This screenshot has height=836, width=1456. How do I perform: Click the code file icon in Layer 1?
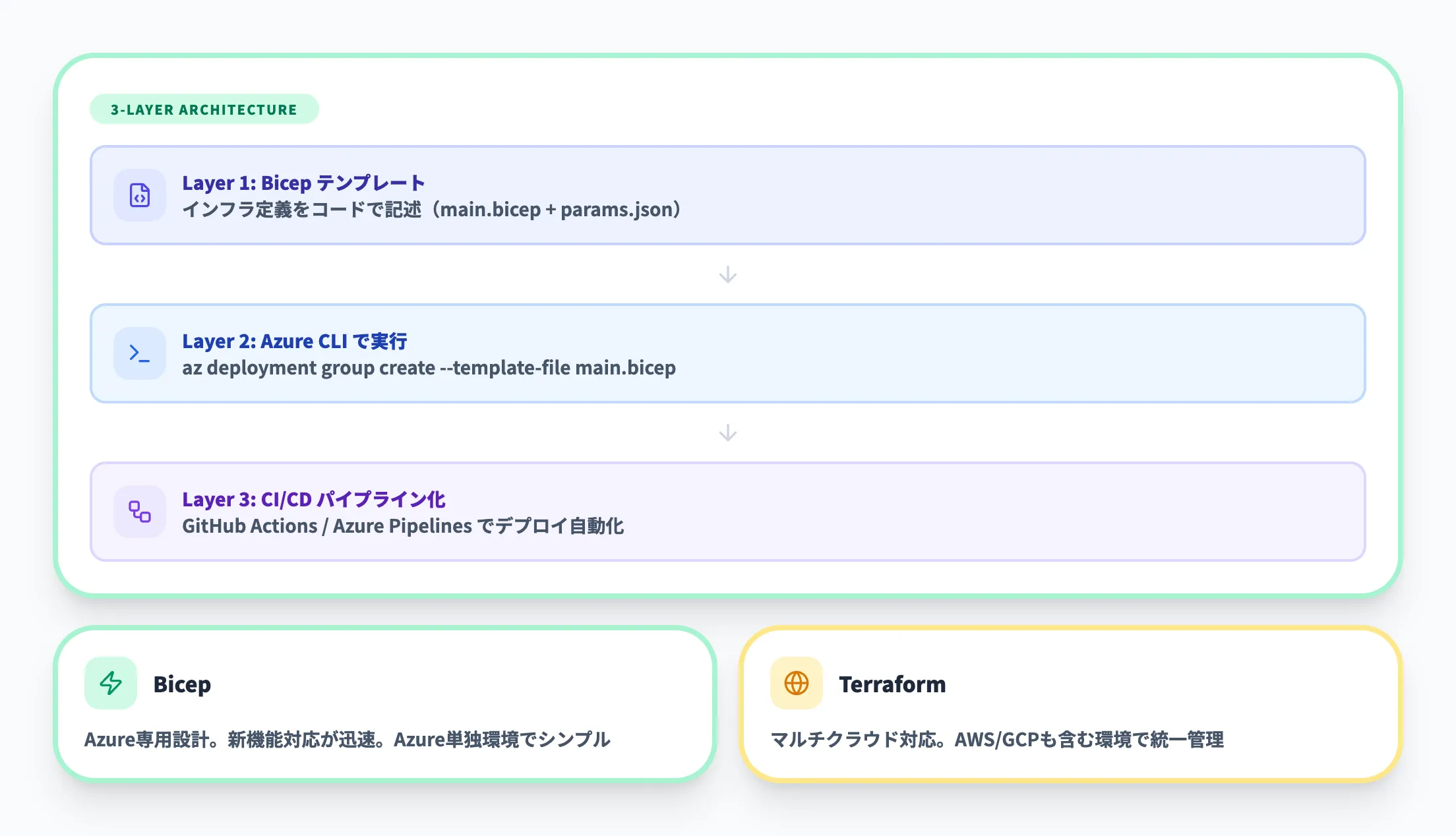(139, 195)
